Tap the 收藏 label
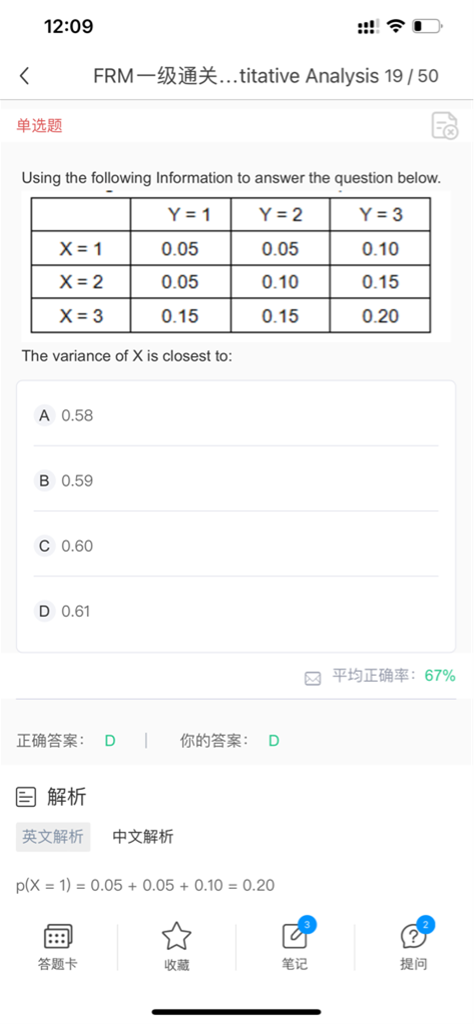Image resolution: width=474 pixels, height=1024 pixels. tap(176, 965)
